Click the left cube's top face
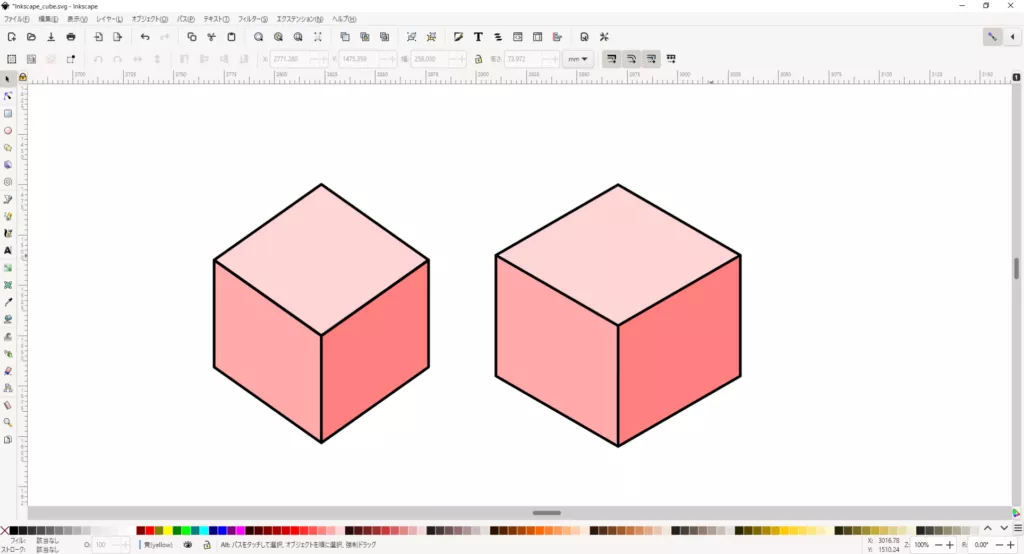The height and width of the screenshot is (554, 1024). 321,260
